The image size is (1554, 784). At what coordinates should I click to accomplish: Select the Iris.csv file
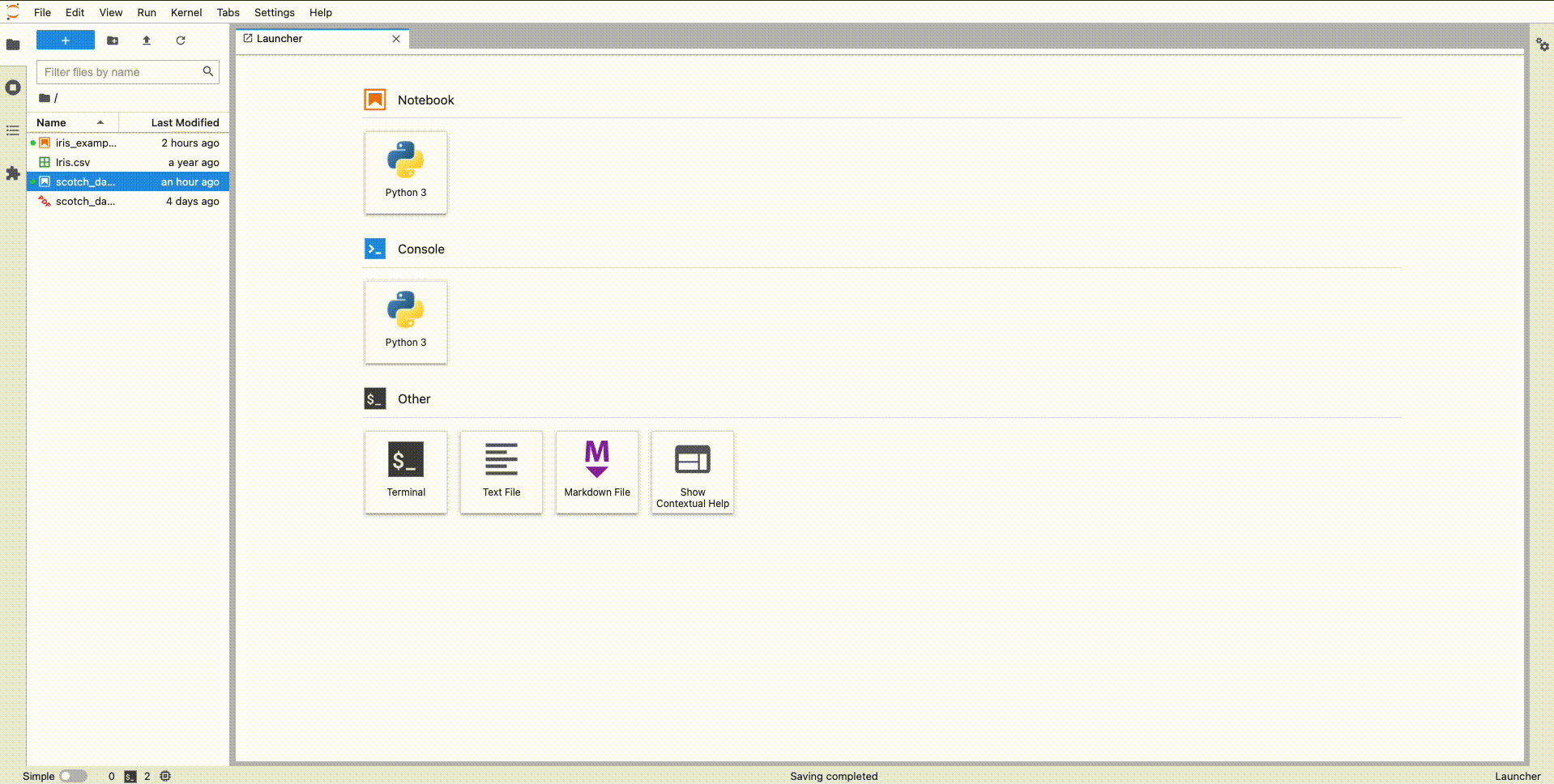point(128,162)
